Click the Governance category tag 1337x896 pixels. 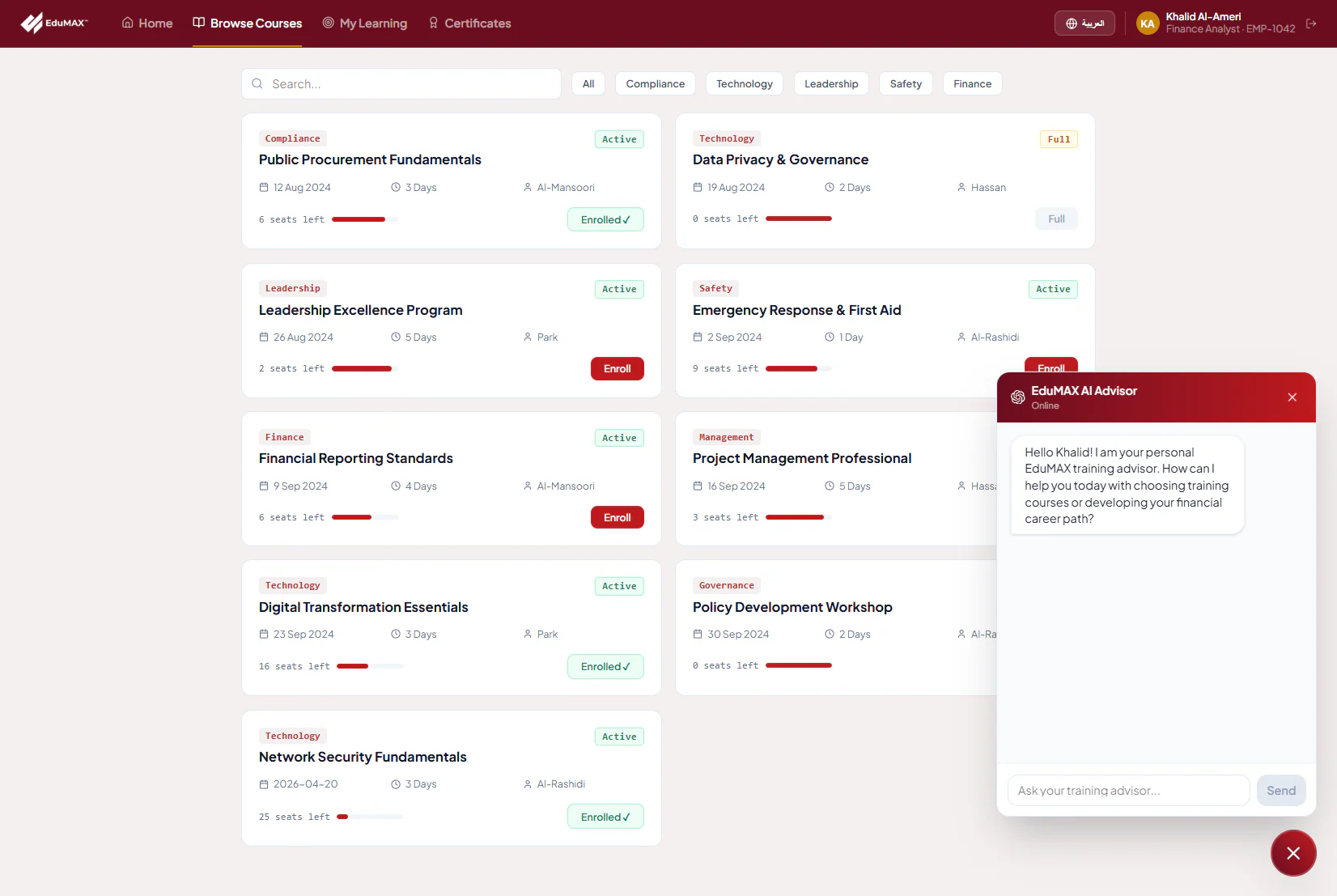tap(726, 585)
